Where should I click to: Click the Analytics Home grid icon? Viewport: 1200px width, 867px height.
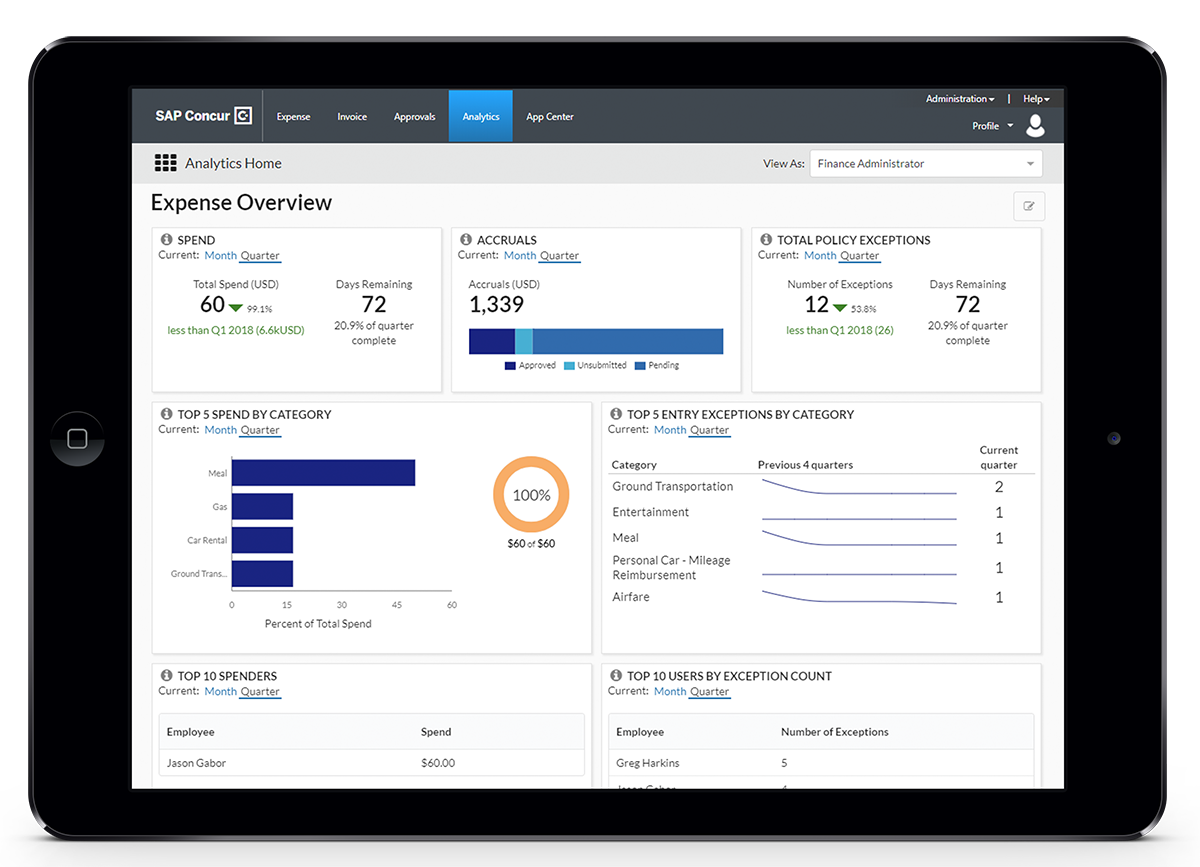tap(165, 162)
